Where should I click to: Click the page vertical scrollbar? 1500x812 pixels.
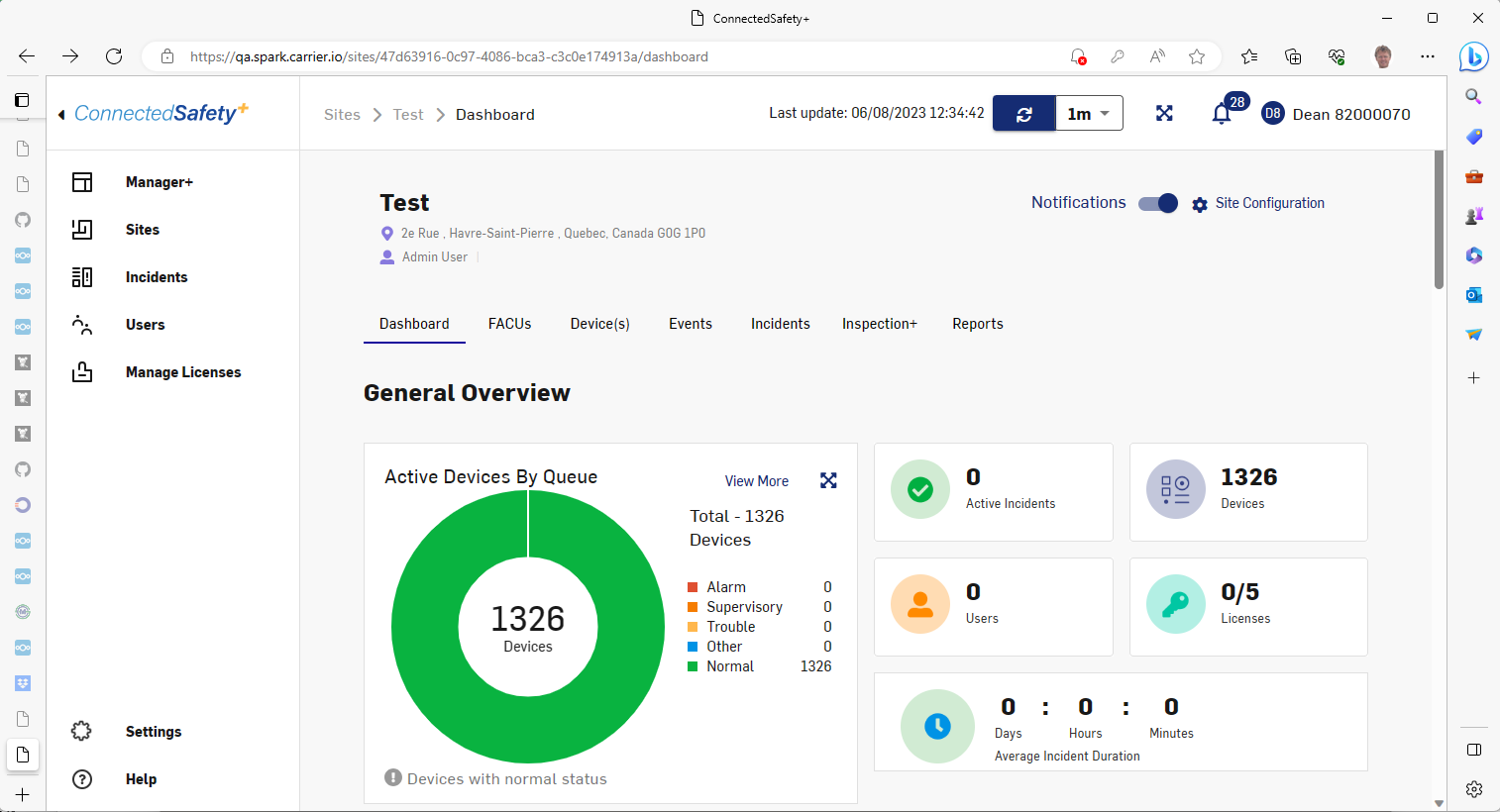1439,220
